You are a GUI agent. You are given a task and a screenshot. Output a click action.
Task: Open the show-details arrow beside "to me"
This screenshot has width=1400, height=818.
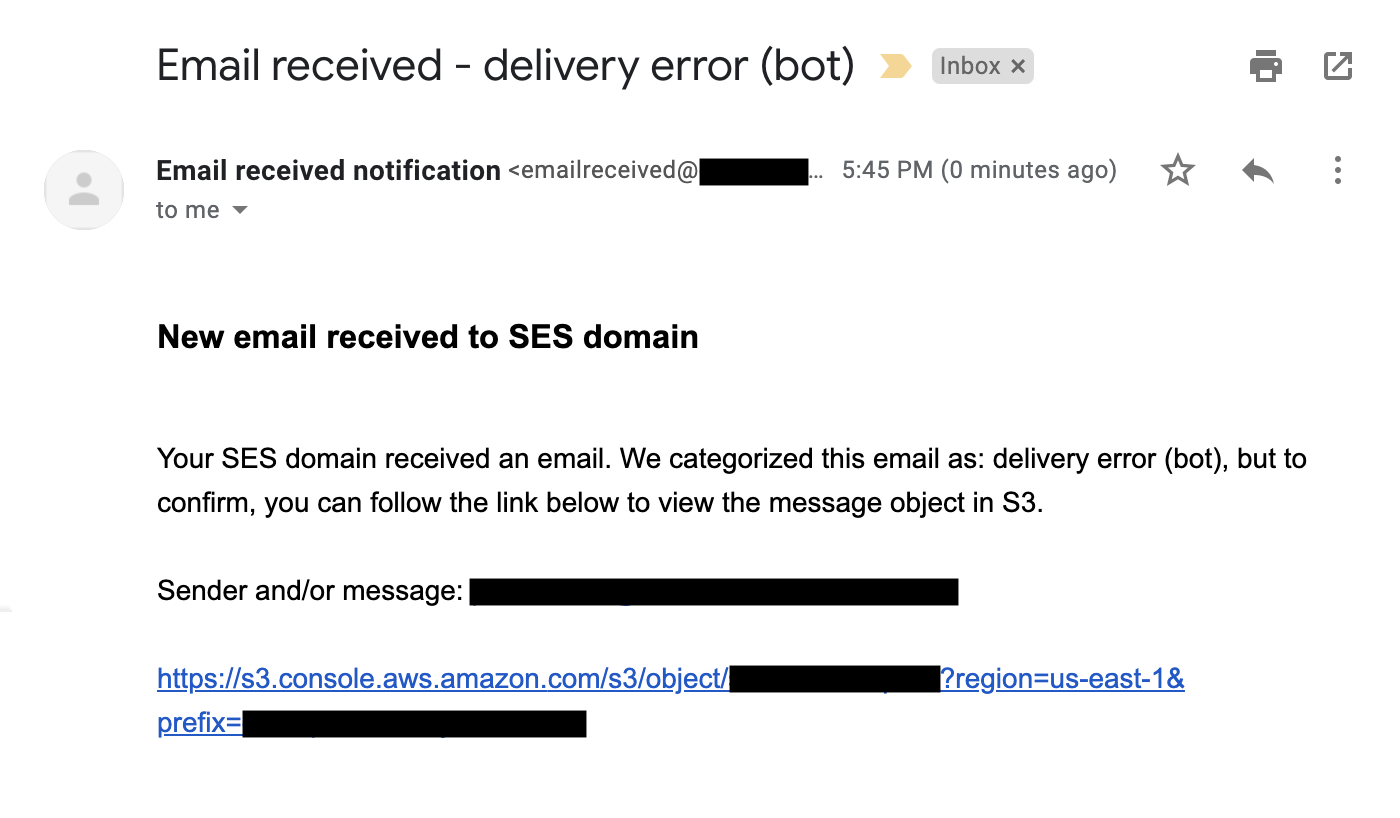239,210
